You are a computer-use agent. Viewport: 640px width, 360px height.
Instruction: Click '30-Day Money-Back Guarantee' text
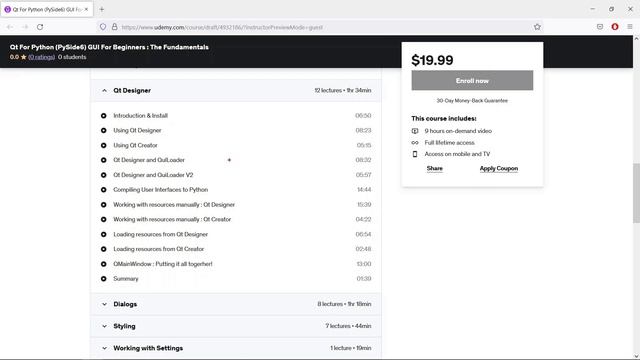point(472,101)
